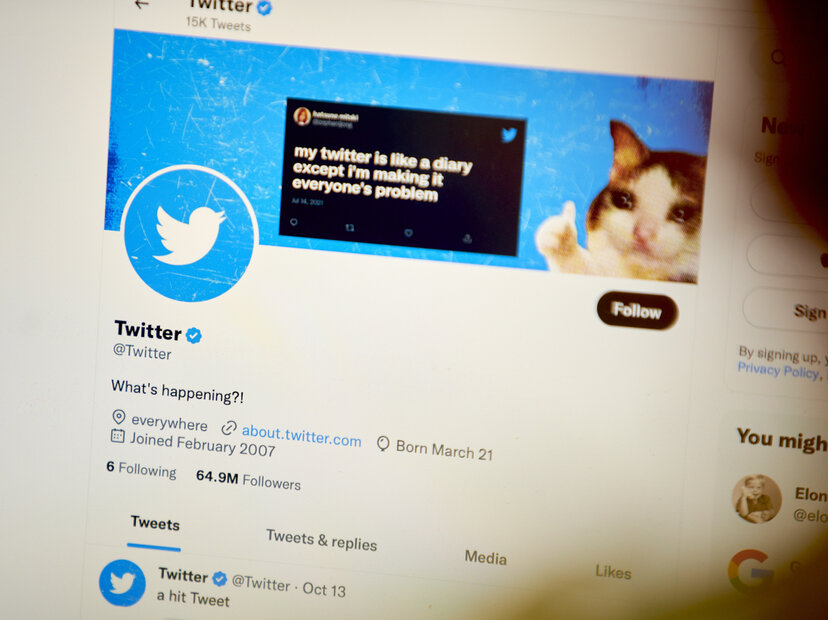Switch to the Media tab
Image resolution: width=828 pixels, height=620 pixels.
[x=485, y=557]
